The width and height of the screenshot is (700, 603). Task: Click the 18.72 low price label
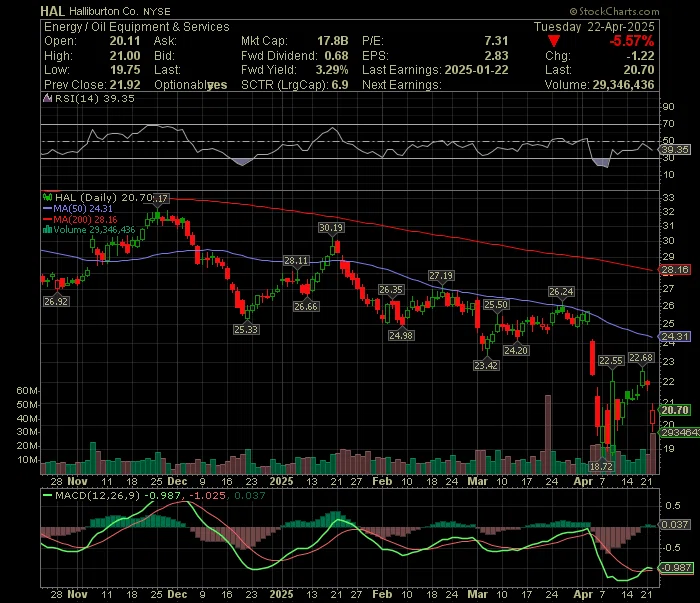coord(601,467)
